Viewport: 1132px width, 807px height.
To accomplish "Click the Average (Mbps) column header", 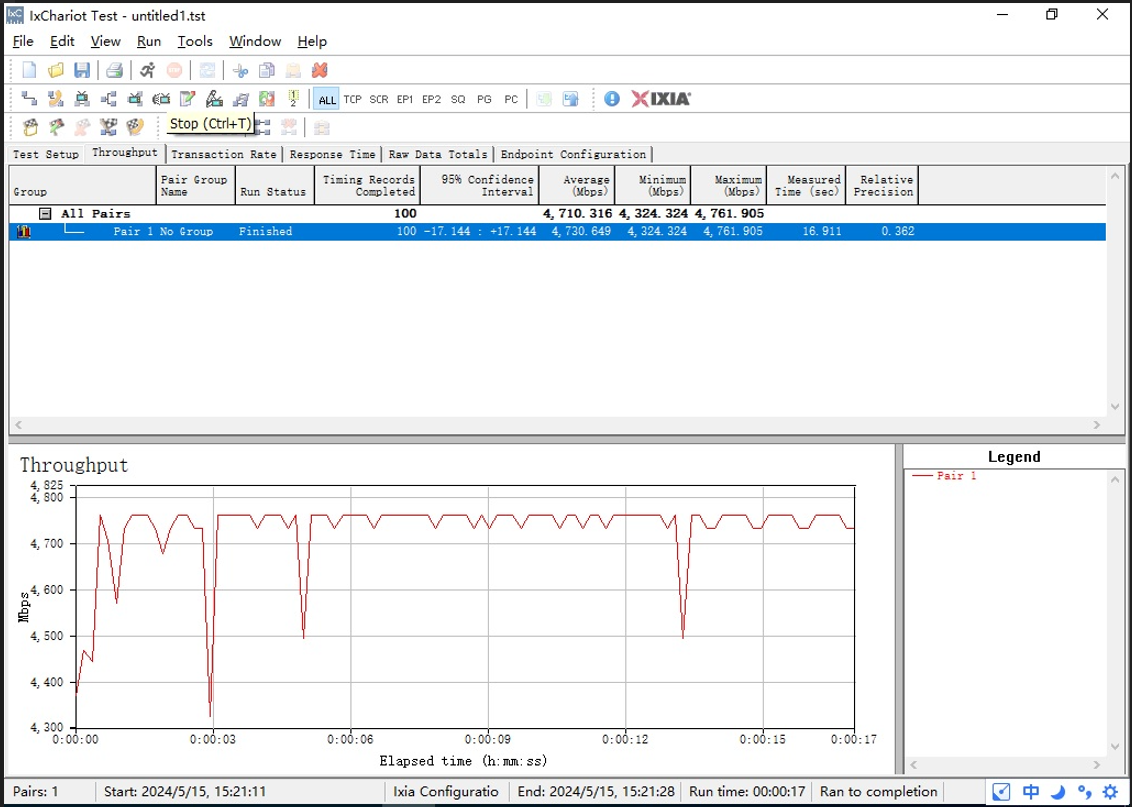I will pyautogui.click(x=577, y=186).
